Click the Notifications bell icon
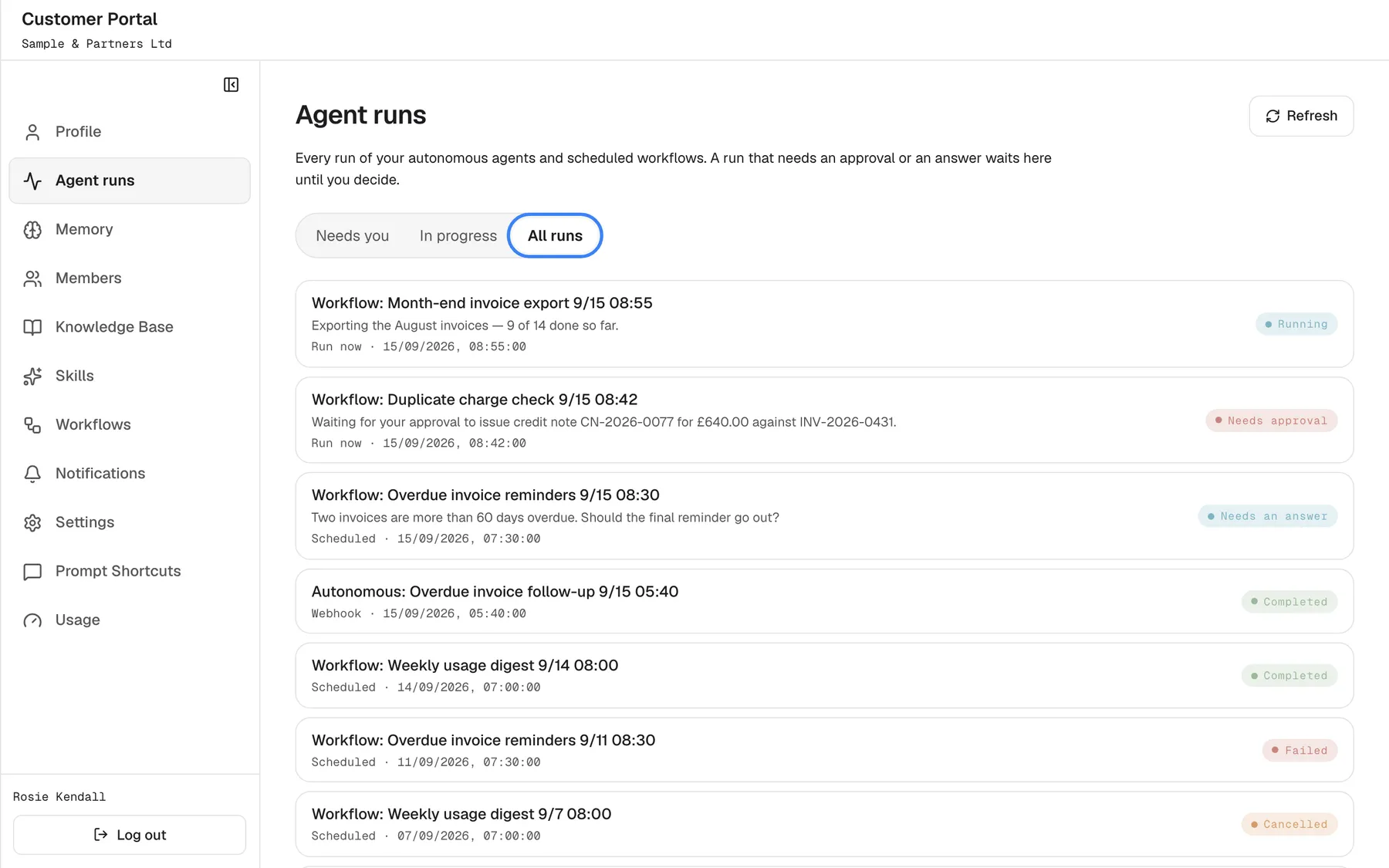The image size is (1389, 868). tap(32, 474)
